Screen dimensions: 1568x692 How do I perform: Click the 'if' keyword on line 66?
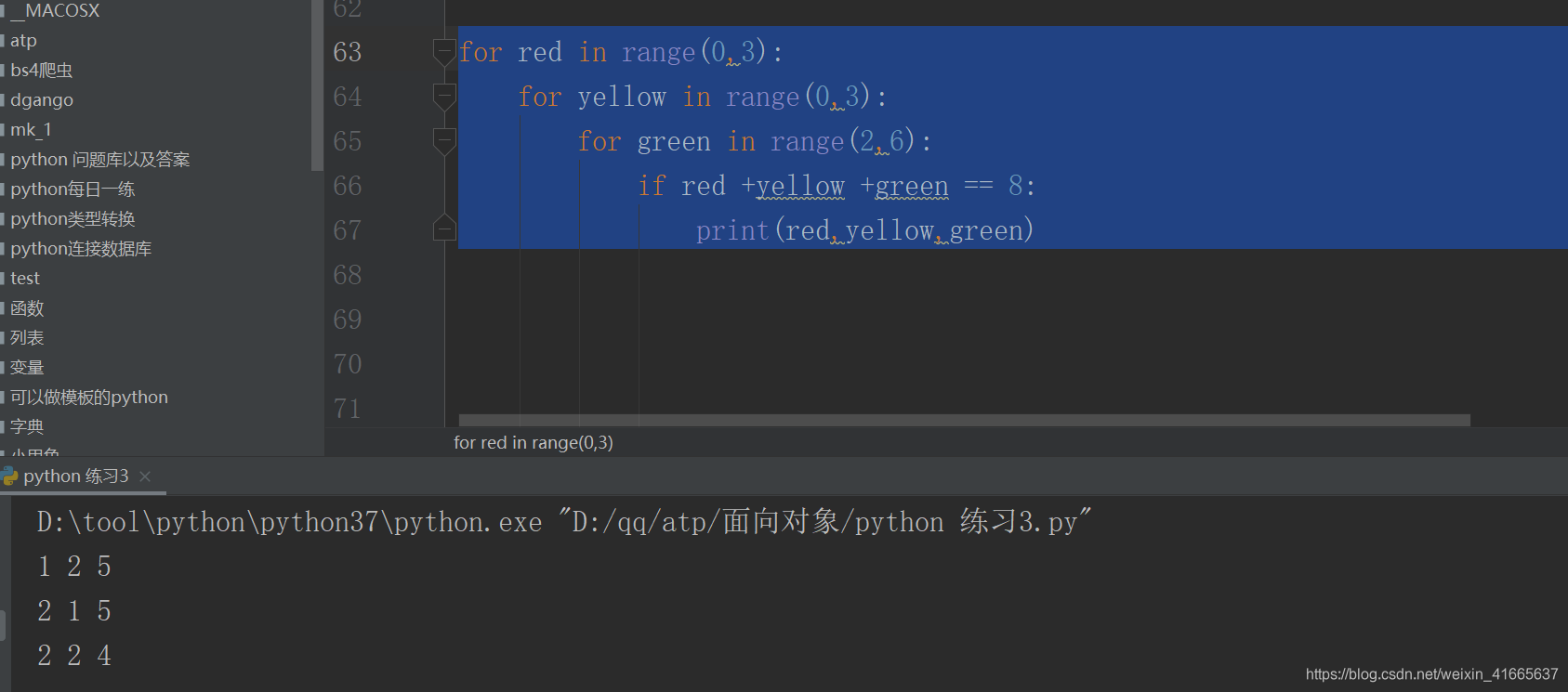coord(652,186)
